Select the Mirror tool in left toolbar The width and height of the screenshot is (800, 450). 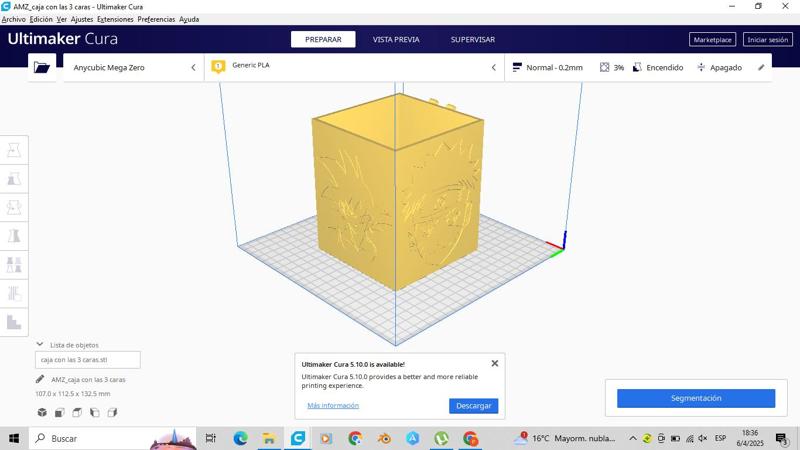[14, 236]
